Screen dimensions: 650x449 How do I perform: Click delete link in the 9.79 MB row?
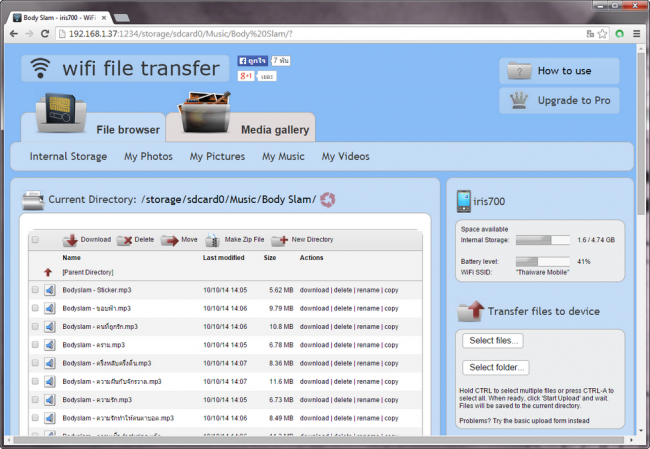(x=343, y=308)
